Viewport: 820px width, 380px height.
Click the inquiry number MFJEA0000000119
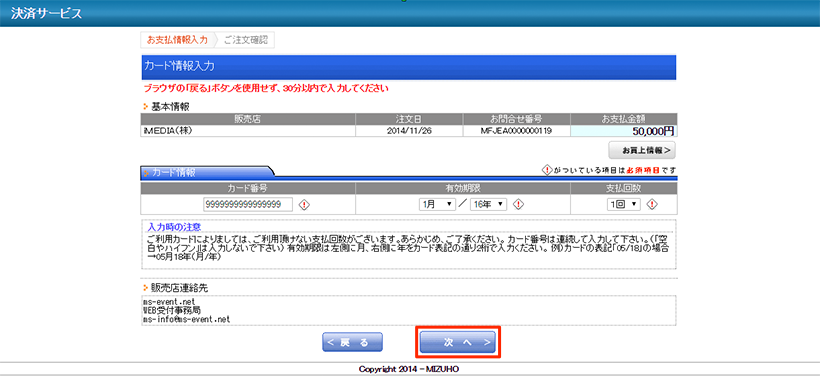(x=516, y=131)
